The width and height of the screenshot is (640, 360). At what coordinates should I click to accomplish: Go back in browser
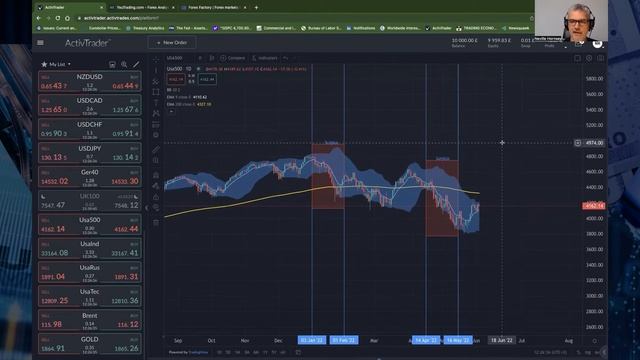coord(39,18)
